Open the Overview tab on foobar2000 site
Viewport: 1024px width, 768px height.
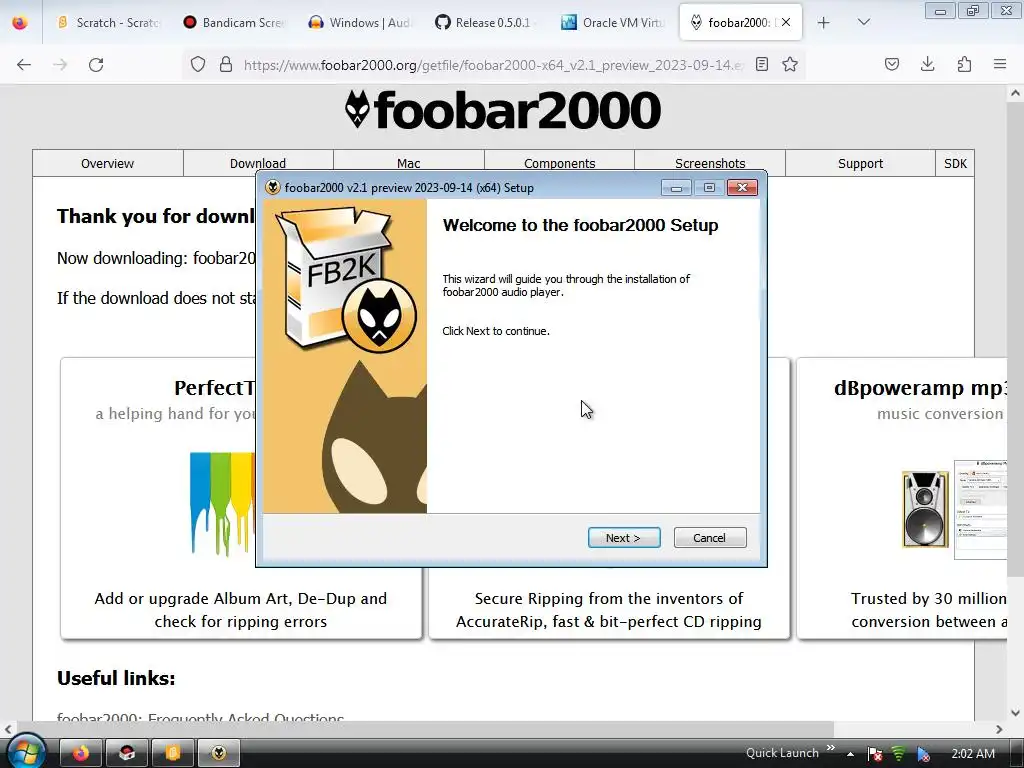[107, 163]
